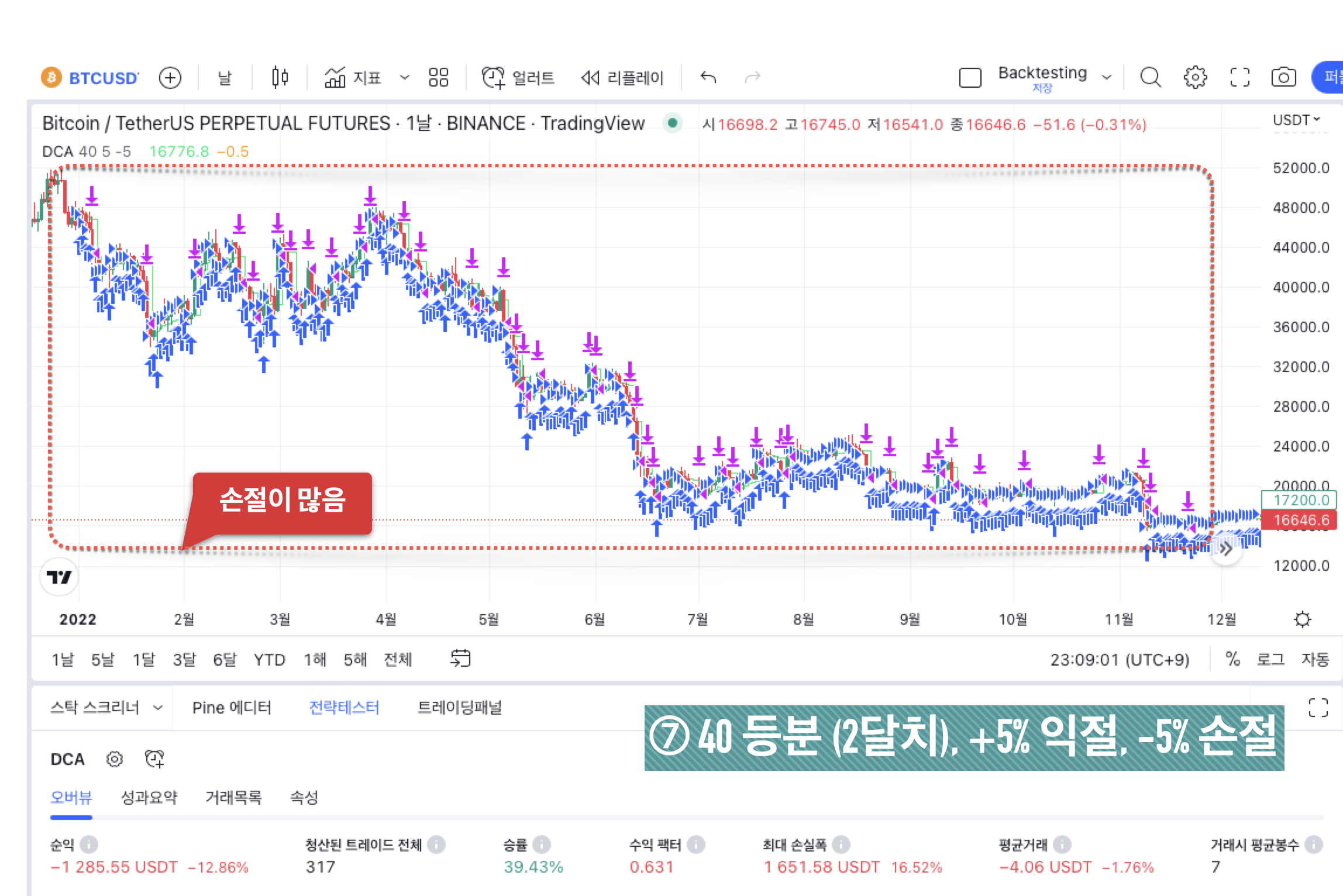Open the USDT currency dropdown

pos(1295,120)
